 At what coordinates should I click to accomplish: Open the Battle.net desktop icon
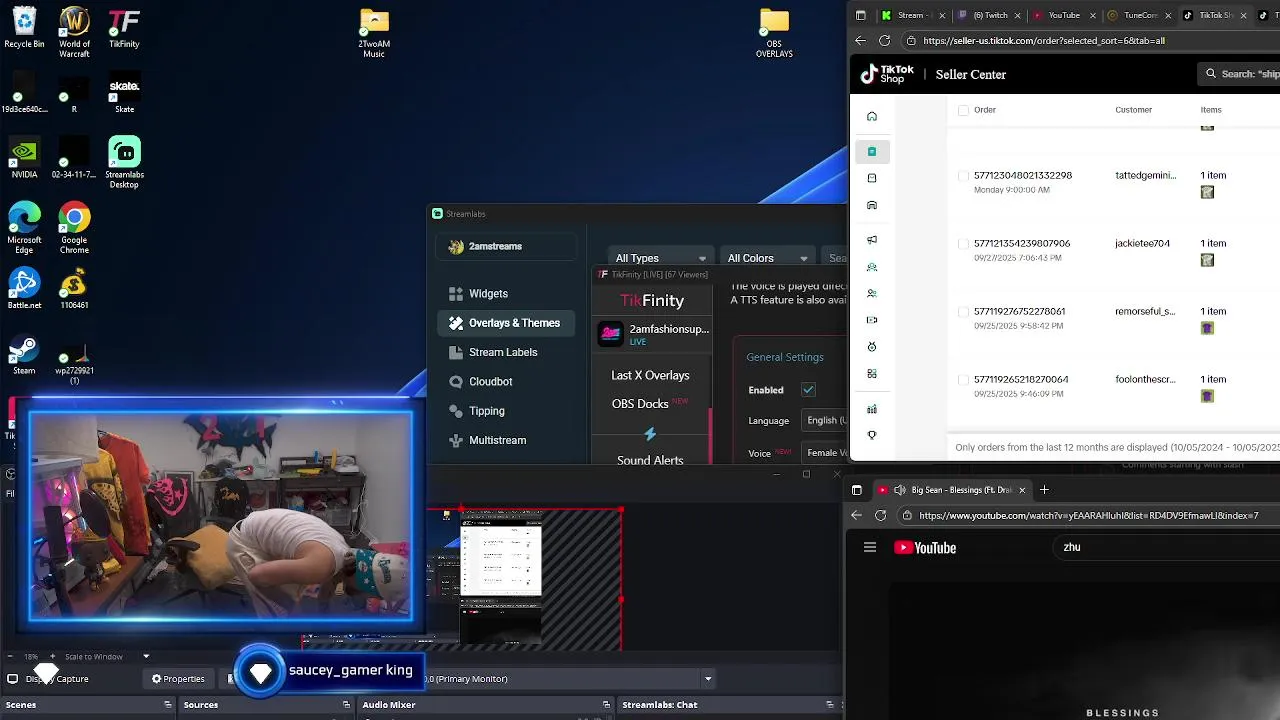click(x=24, y=288)
